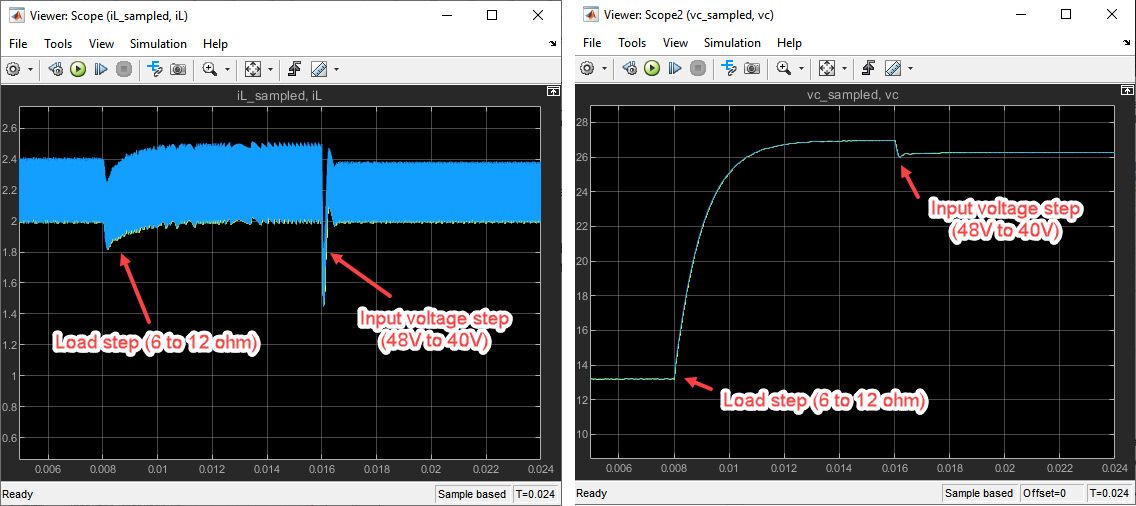This screenshot has width=1136, height=506.
Task: Click 'Offset=0' status in Scope2 window
Action: click(x=1051, y=494)
